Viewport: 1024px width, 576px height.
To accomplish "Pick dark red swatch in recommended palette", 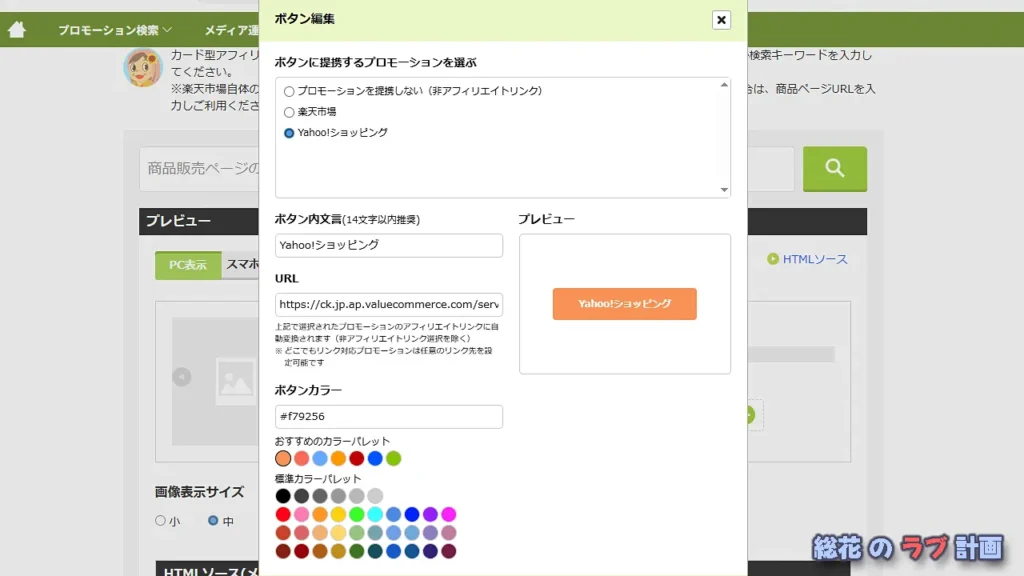I will click(x=357, y=458).
